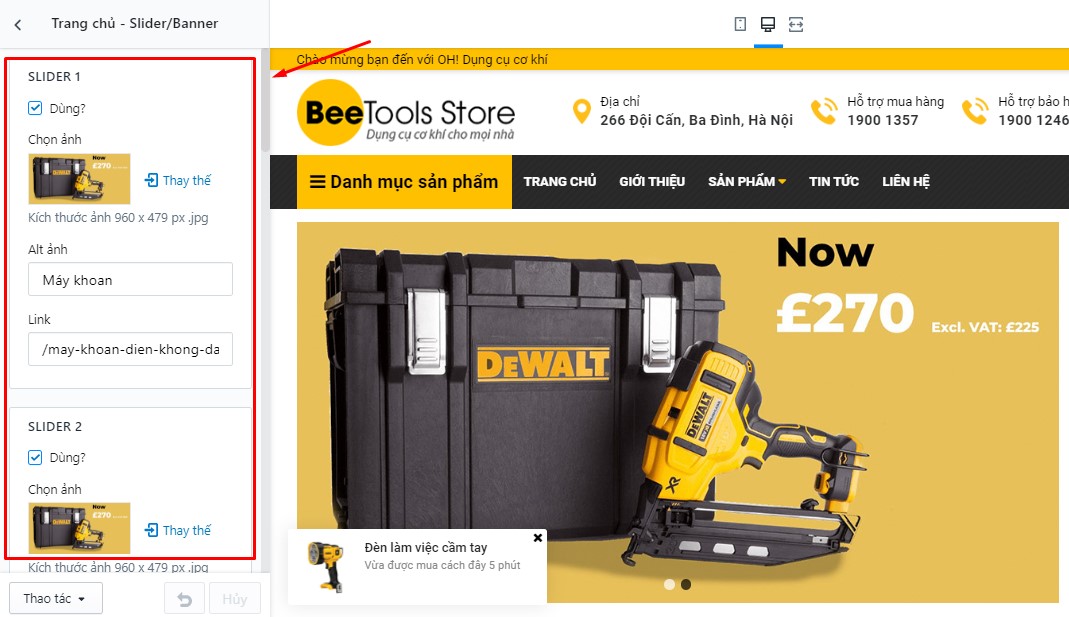Select the desktop preview icon
This screenshot has width=1069, height=617.
point(768,25)
